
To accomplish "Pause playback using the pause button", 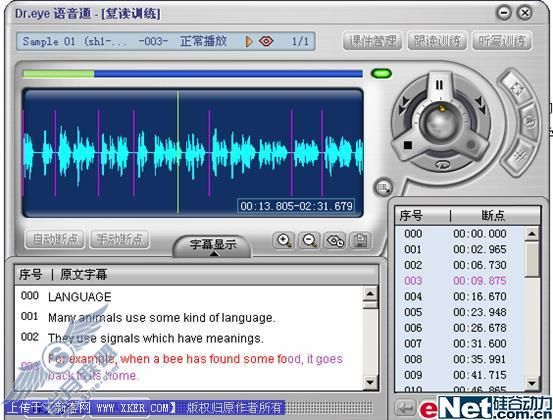I will [x=439, y=85].
